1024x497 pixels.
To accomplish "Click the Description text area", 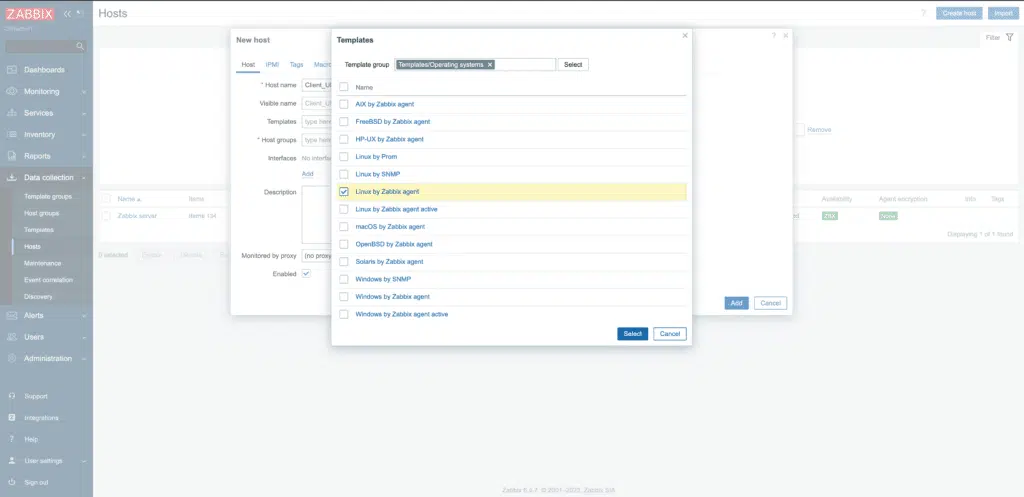I will [x=317, y=215].
